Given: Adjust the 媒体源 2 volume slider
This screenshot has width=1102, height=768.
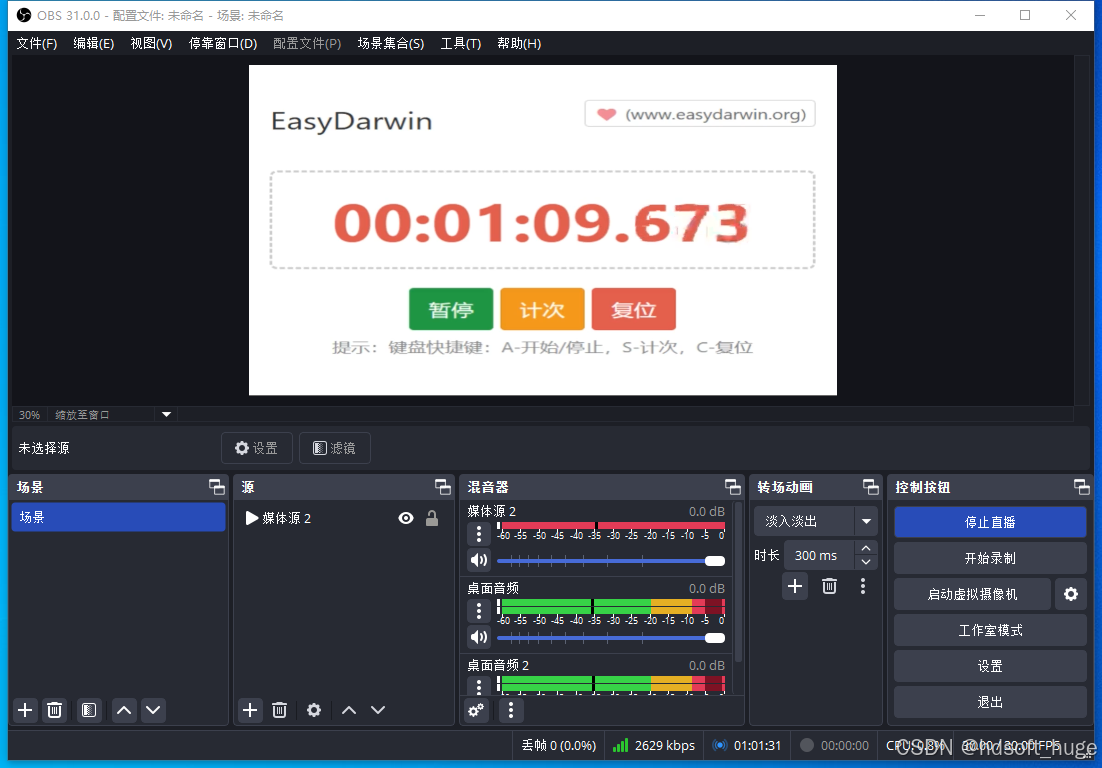Looking at the screenshot, I should 611,561.
